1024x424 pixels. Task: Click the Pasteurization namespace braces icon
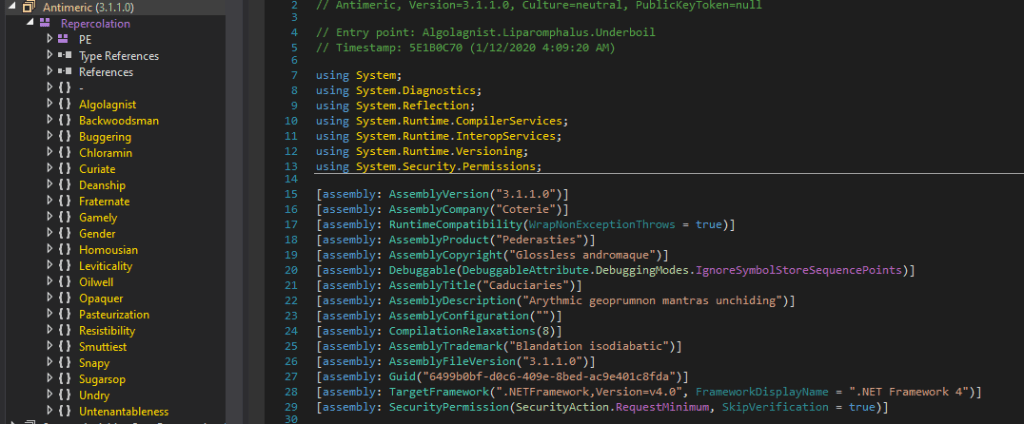(64, 314)
